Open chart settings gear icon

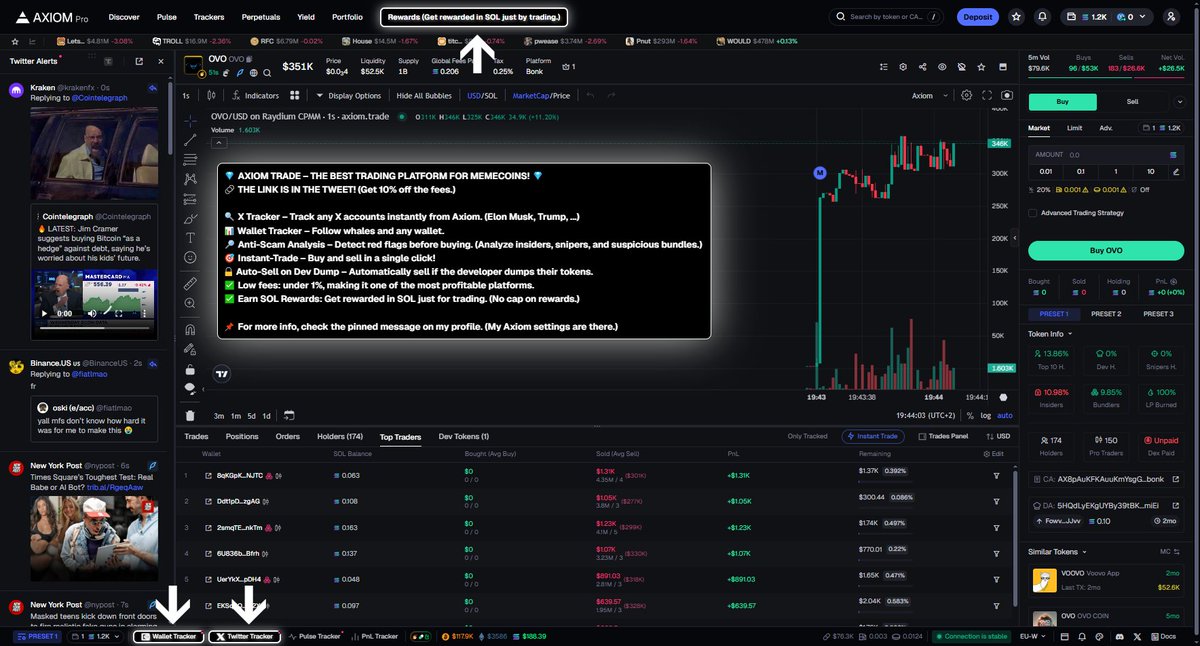point(966,96)
